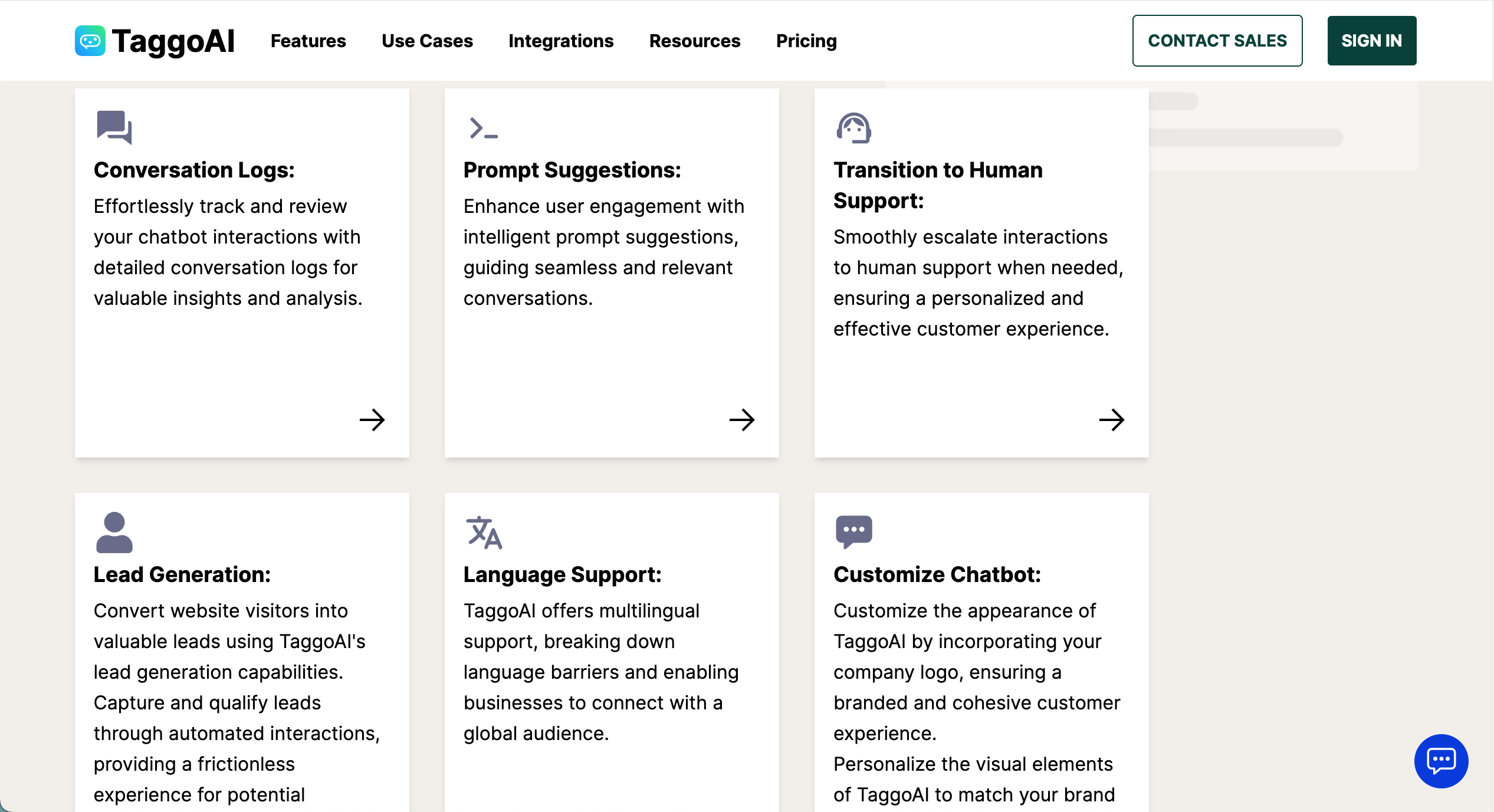The width and height of the screenshot is (1494, 812).
Task: Go to the Pricing page
Action: (806, 41)
